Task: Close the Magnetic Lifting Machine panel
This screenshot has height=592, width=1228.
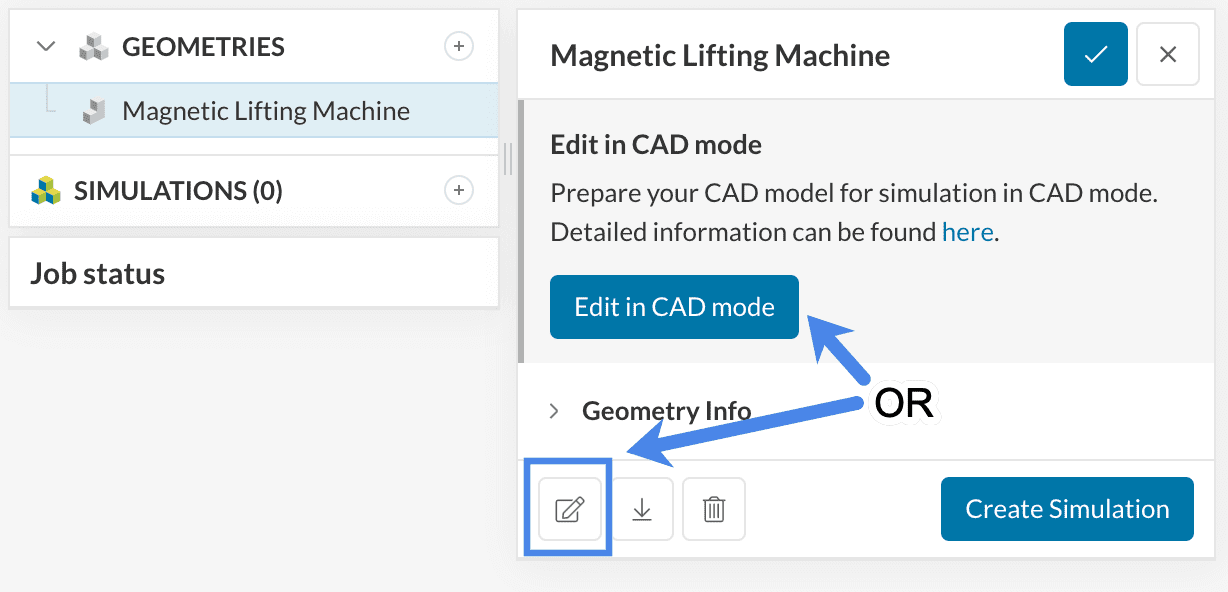Action: pos(1167,55)
